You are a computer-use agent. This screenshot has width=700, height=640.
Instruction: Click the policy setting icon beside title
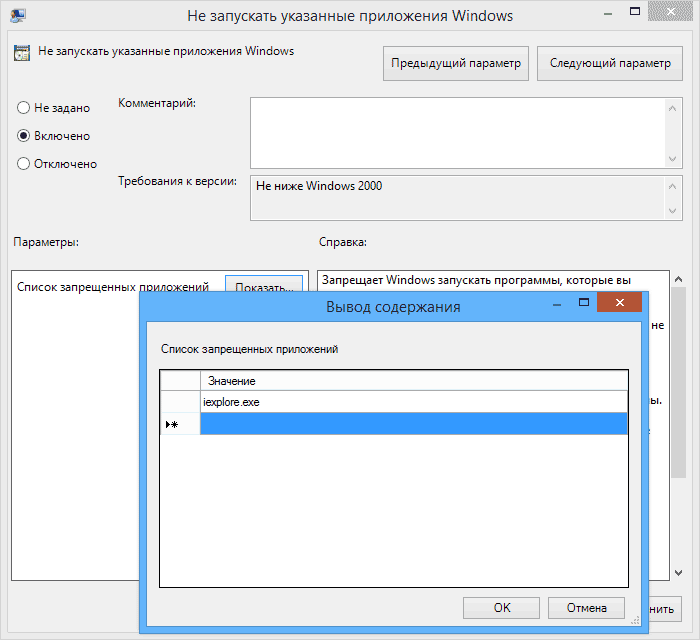22,53
